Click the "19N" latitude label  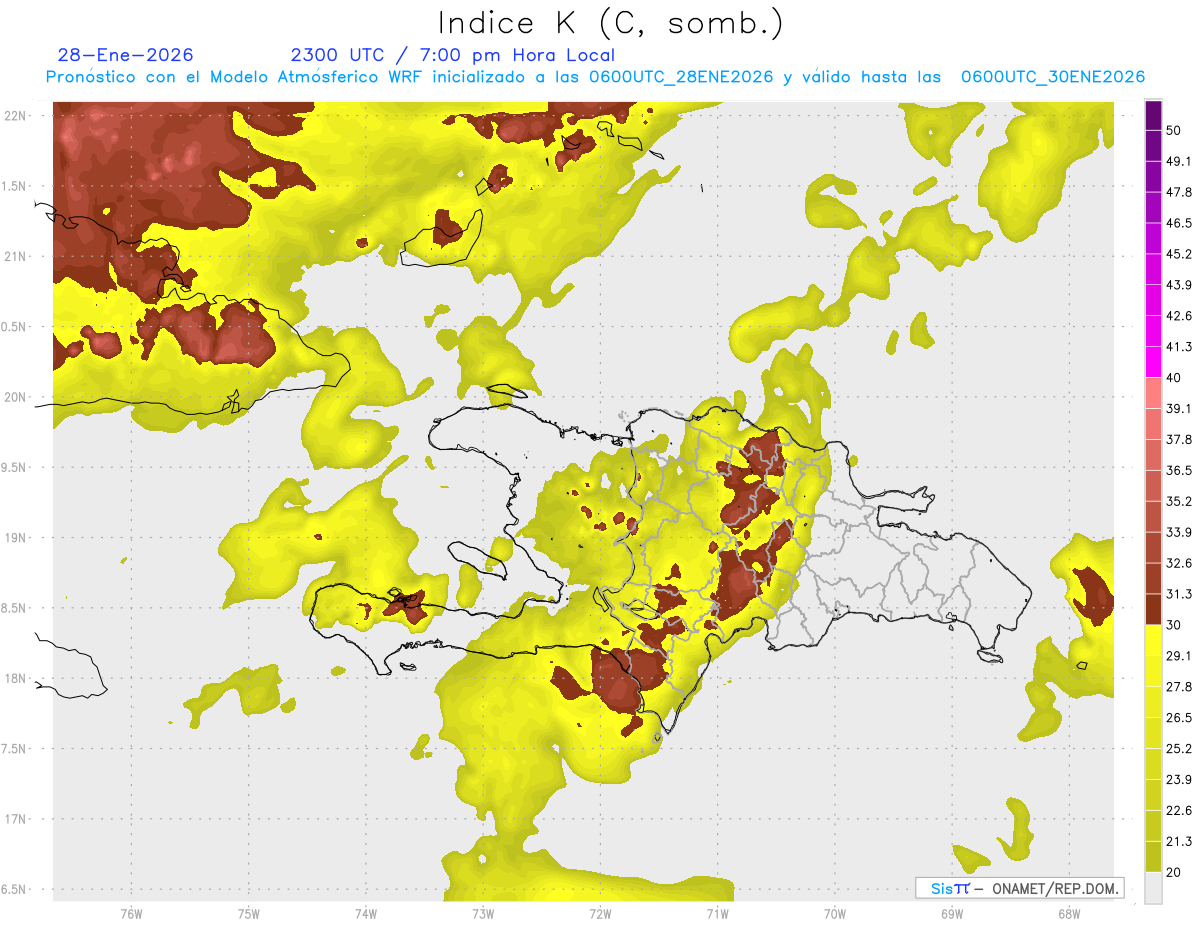pyautogui.click(x=17, y=537)
